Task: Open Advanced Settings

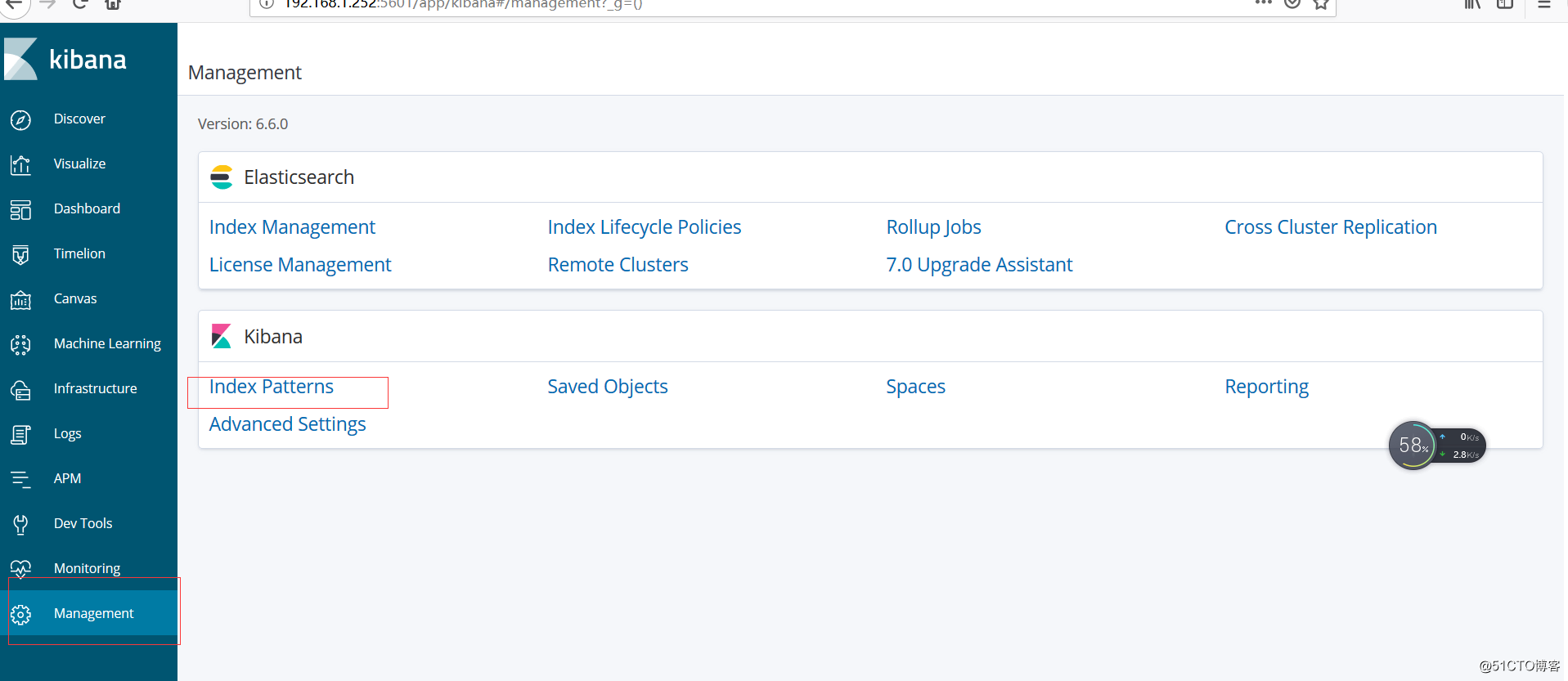Action: point(287,424)
